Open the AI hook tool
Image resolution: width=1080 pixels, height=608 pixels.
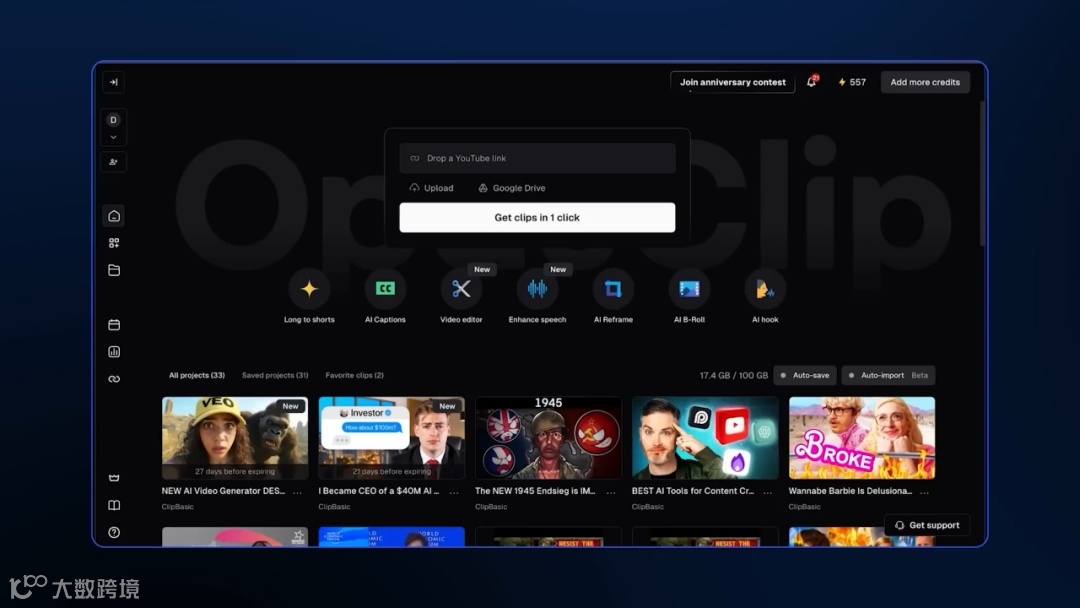(765, 296)
